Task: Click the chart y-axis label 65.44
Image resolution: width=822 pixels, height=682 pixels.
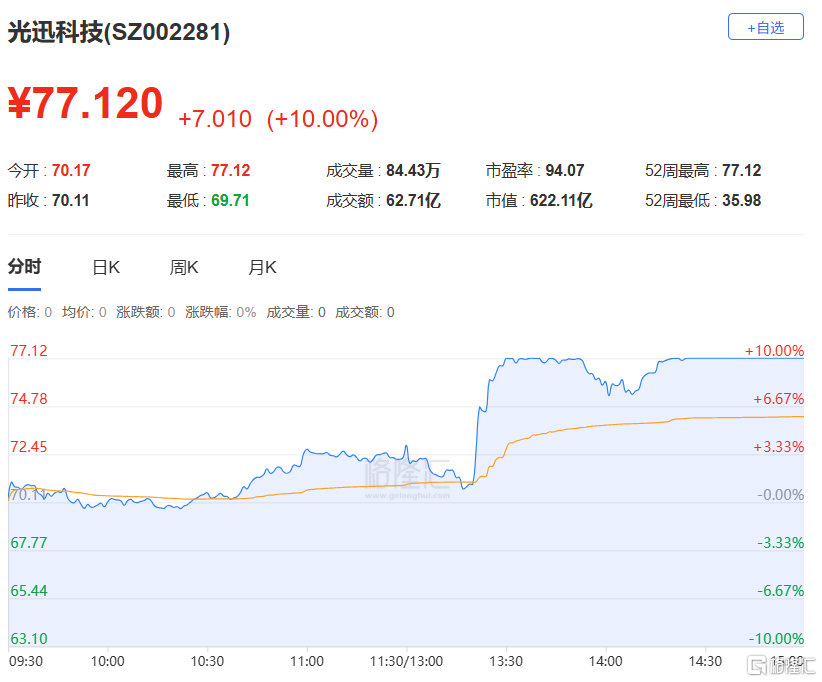Action: pyautogui.click(x=29, y=591)
